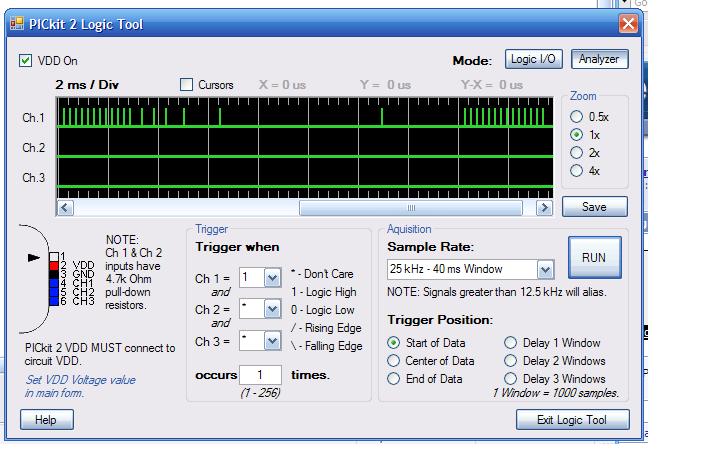Click the Ch.2 waveform trace

coord(305,157)
